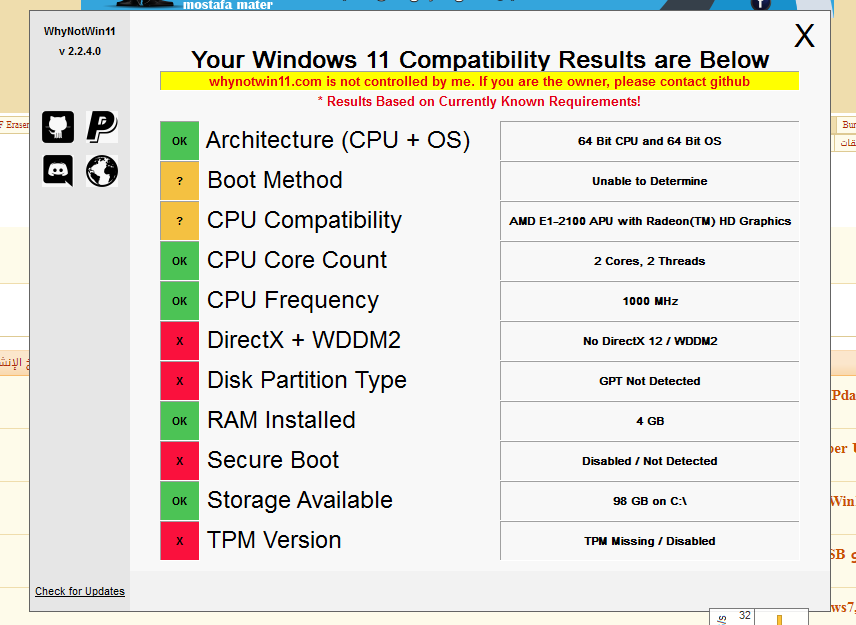
Task: Click the 'GPT Not Detected' result
Action: [650, 381]
